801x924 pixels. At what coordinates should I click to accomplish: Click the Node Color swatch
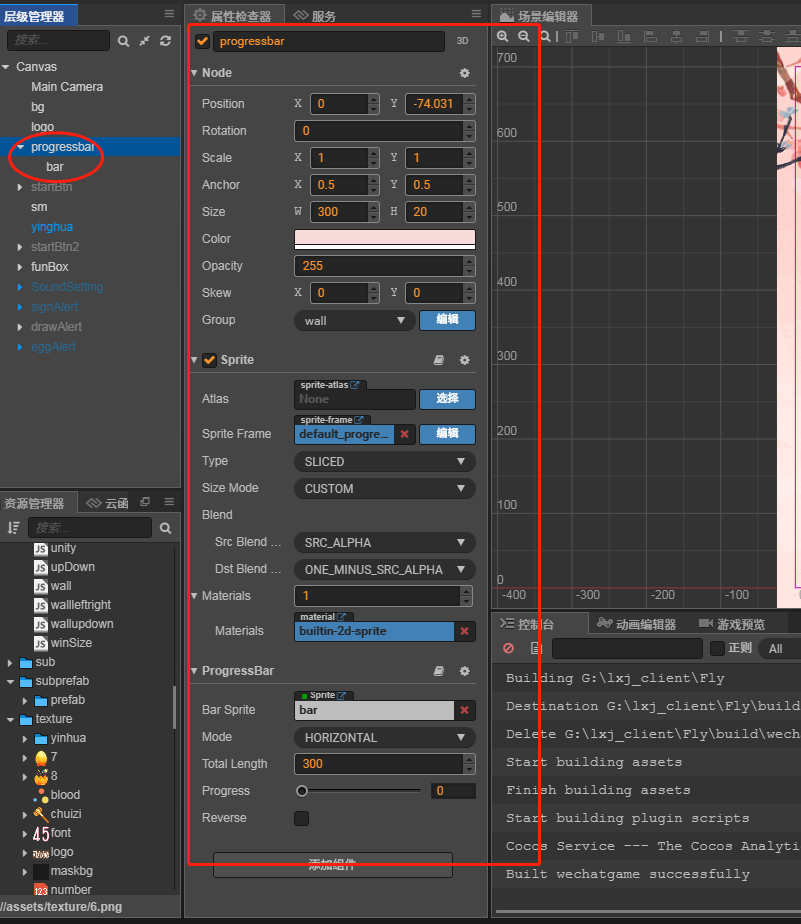(x=383, y=239)
